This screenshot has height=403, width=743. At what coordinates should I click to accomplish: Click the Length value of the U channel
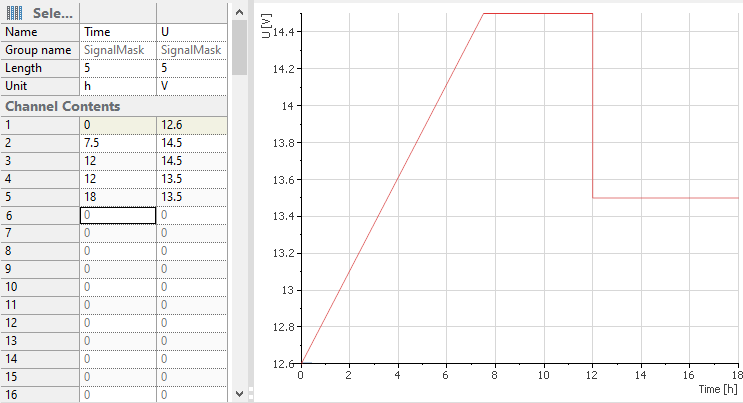pos(192,68)
